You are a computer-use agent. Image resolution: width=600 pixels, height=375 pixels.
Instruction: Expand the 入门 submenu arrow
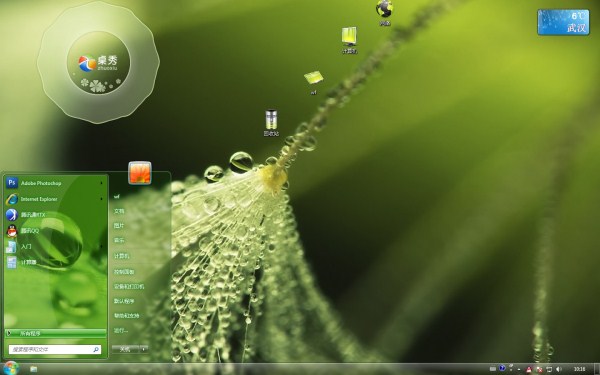tap(101, 247)
